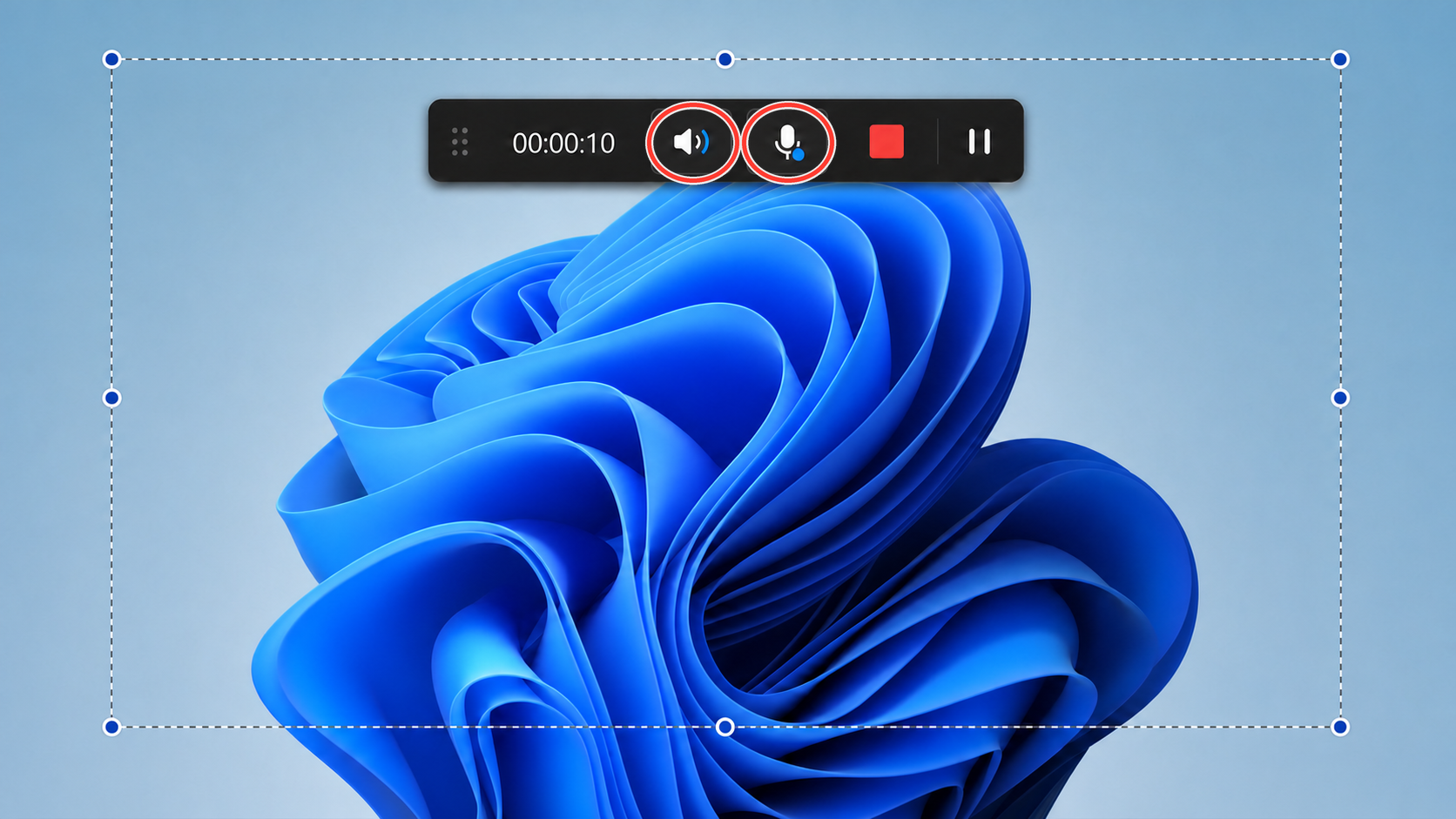Click left-middle selection handle

[x=111, y=398]
